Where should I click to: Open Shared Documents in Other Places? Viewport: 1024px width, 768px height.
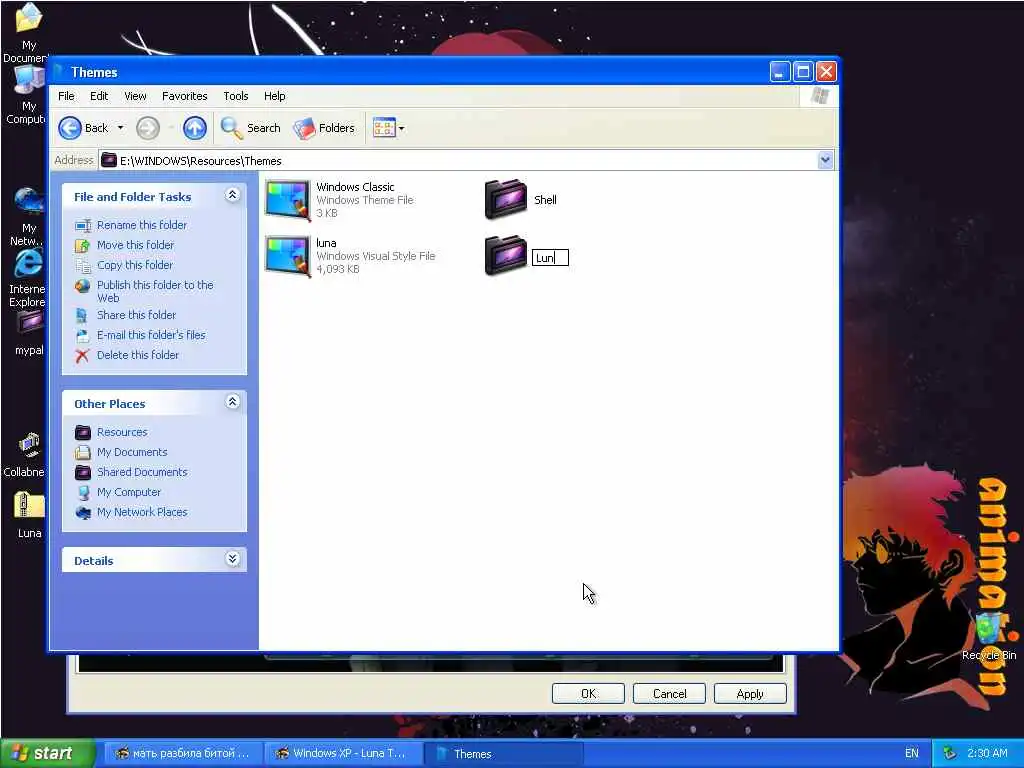(x=142, y=472)
